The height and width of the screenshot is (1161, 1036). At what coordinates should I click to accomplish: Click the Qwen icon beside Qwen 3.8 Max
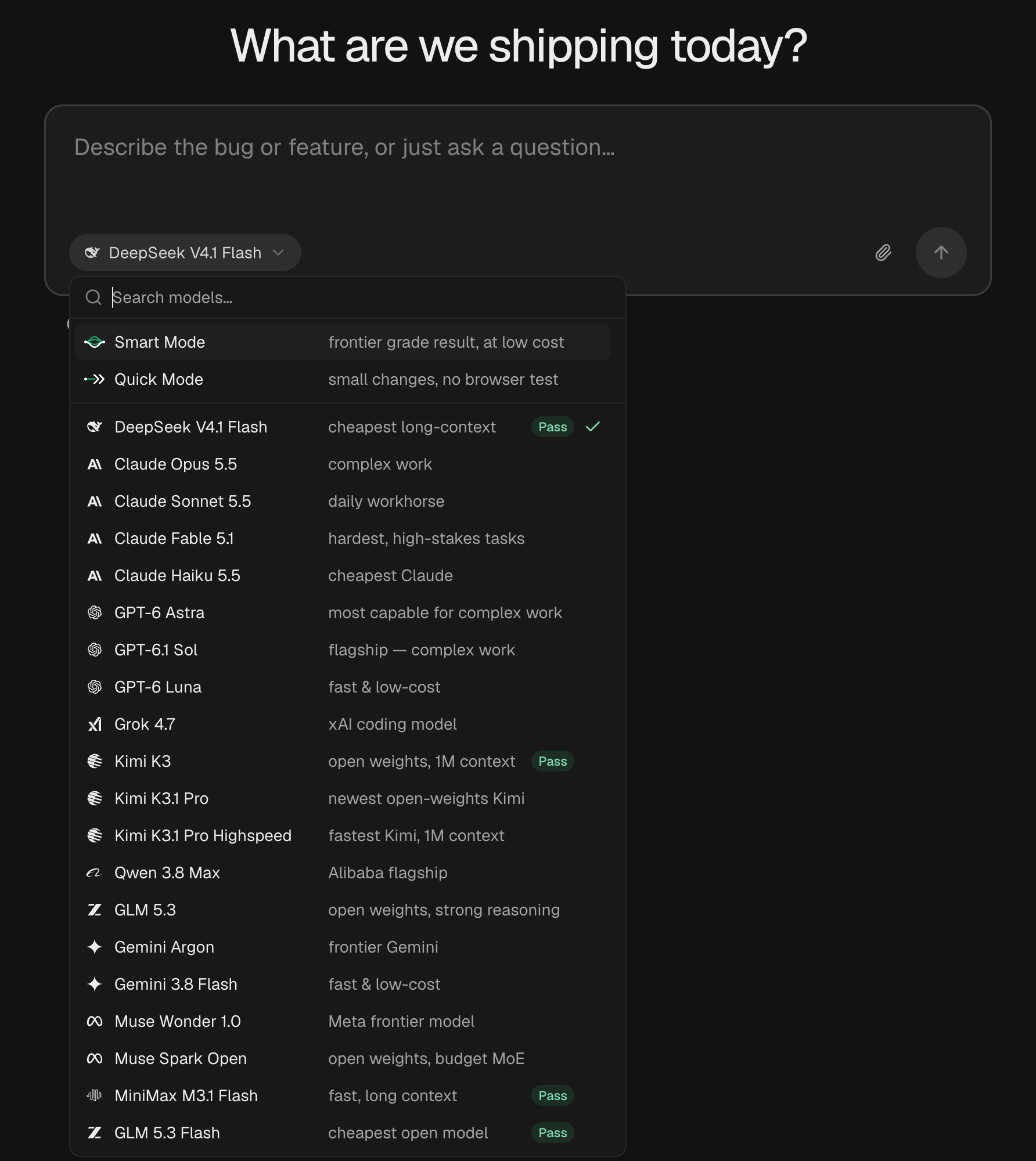(x=94, y=873)
